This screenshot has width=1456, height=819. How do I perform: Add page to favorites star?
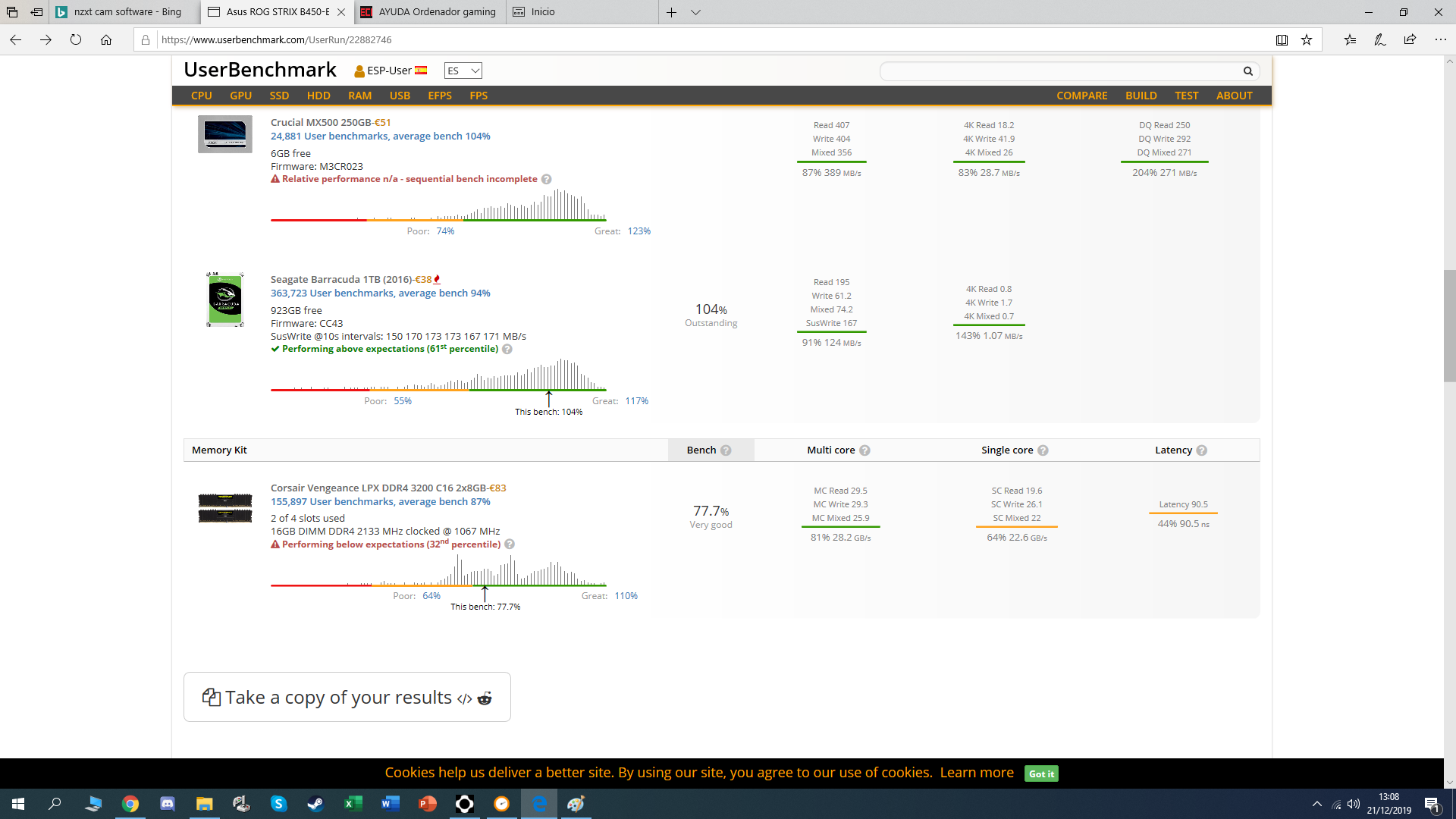1307,39
